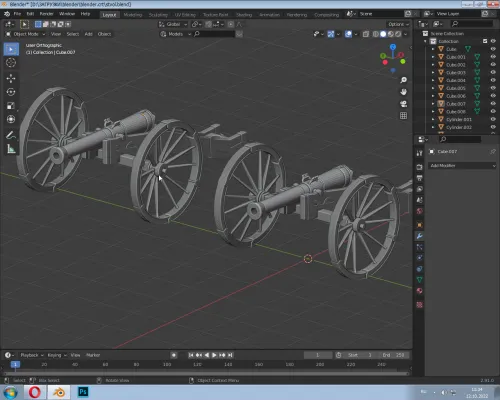
Task: Open the Object Constraints properties tab
Action: pos(419,269)
